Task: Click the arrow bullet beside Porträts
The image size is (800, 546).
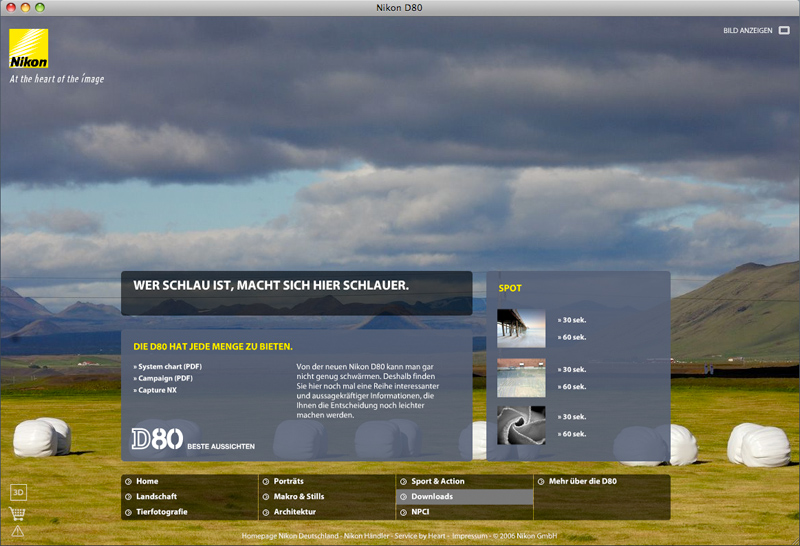Action: click(x=265, y=481)
